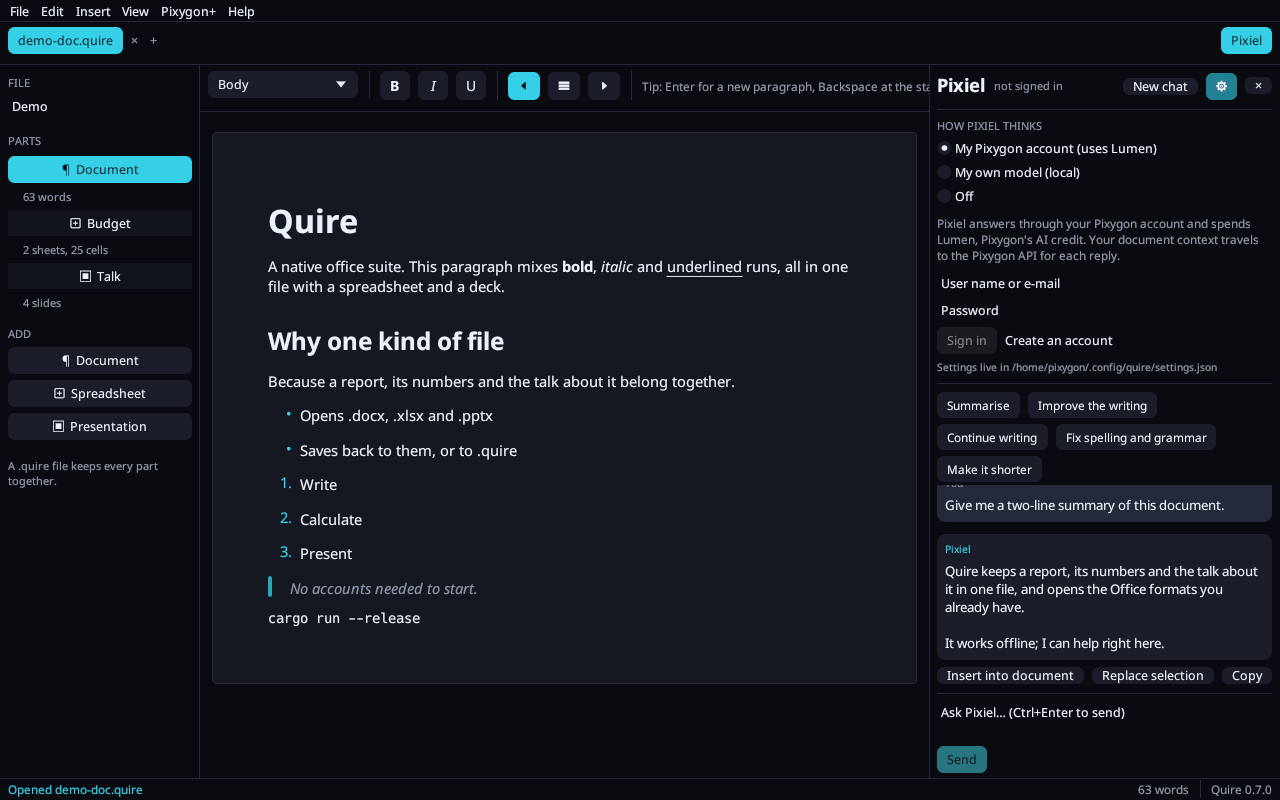
Task: Click the 'Improve the writing' quick action
Action: (1092, 405)
